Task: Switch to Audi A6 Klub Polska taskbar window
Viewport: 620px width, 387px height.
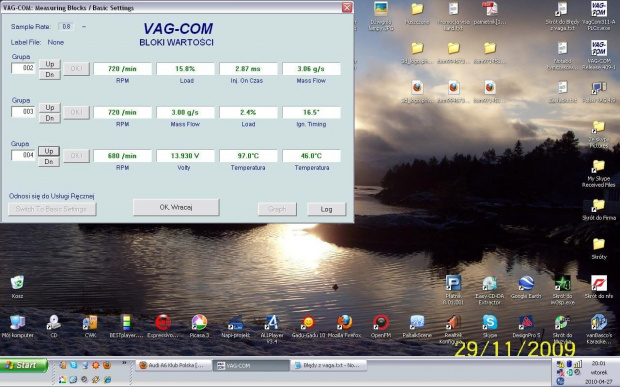Action: pyautogui.click(x=173, y=365)
